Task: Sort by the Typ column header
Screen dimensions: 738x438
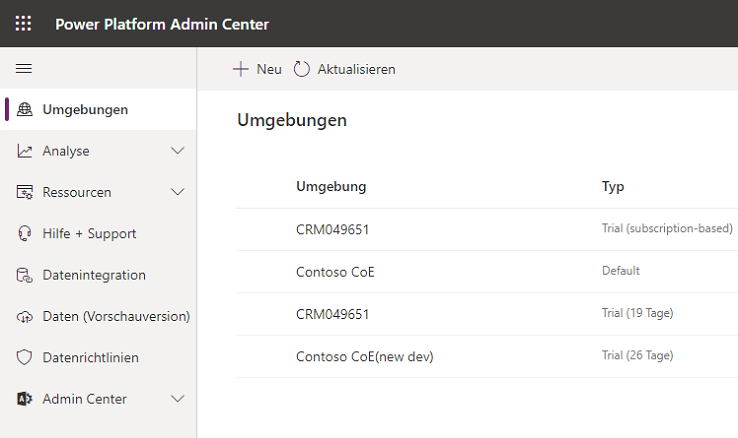Action: [613, 187]
